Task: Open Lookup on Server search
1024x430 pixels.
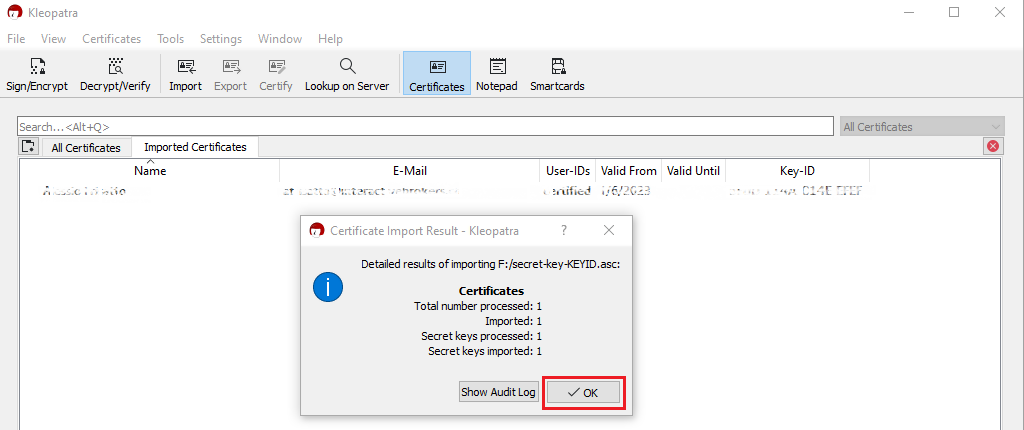Action: pos(347,74)
